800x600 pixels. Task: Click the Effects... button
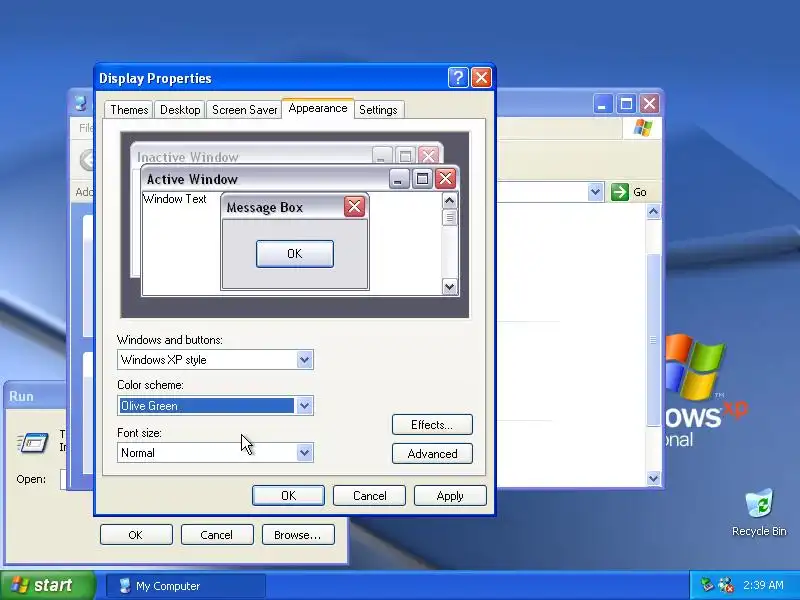(432, 424)
